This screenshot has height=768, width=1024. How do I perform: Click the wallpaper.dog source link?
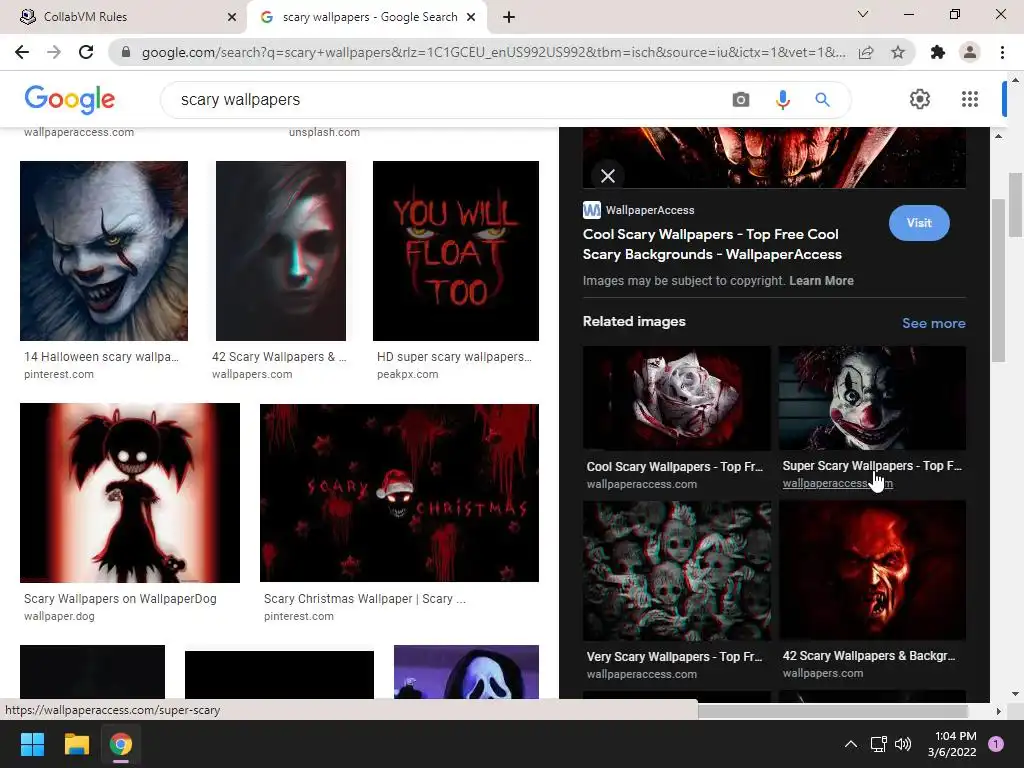59,616
